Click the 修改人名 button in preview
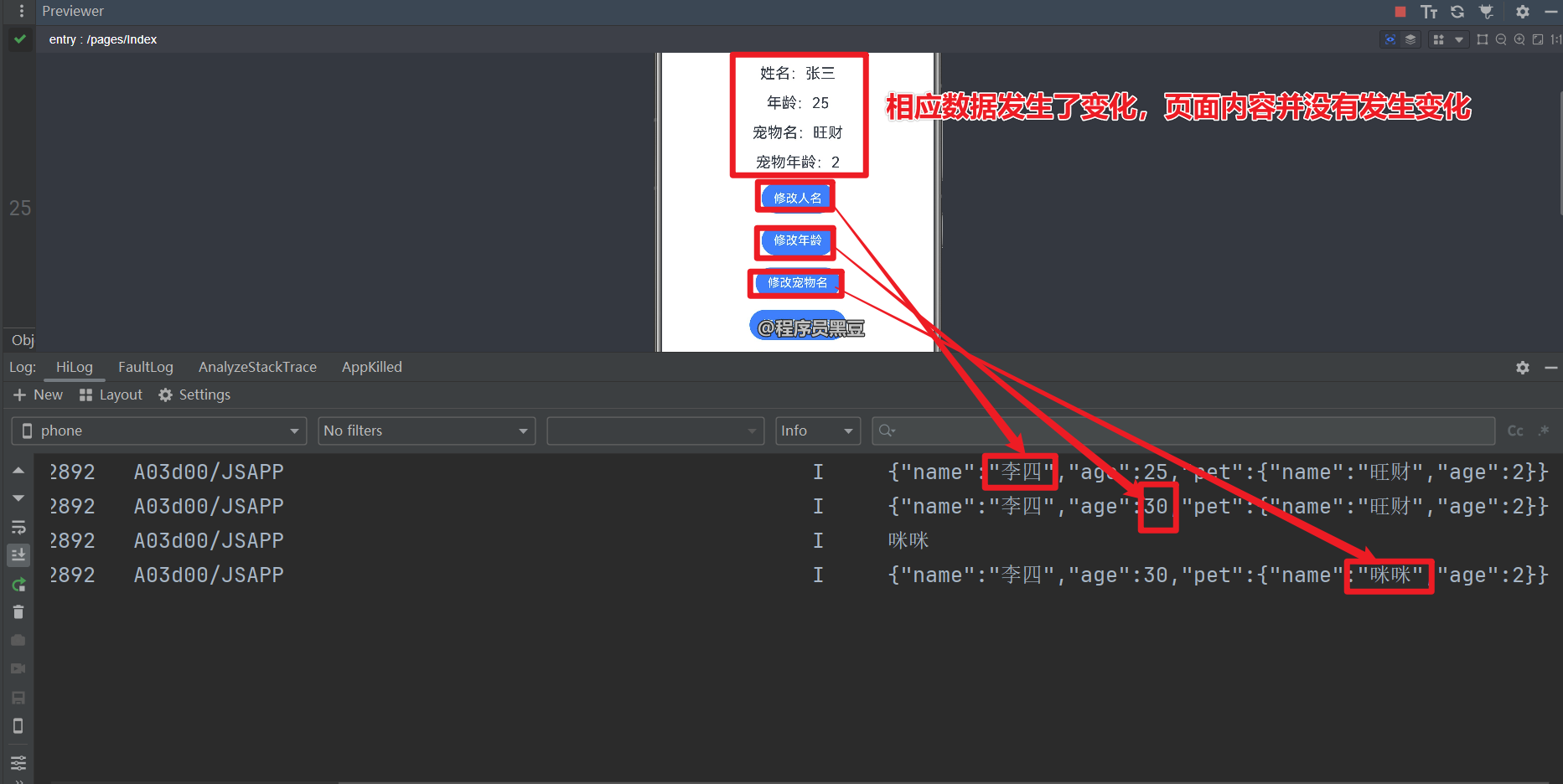This screenshot has height=784, width=1563. pos(797,198)
